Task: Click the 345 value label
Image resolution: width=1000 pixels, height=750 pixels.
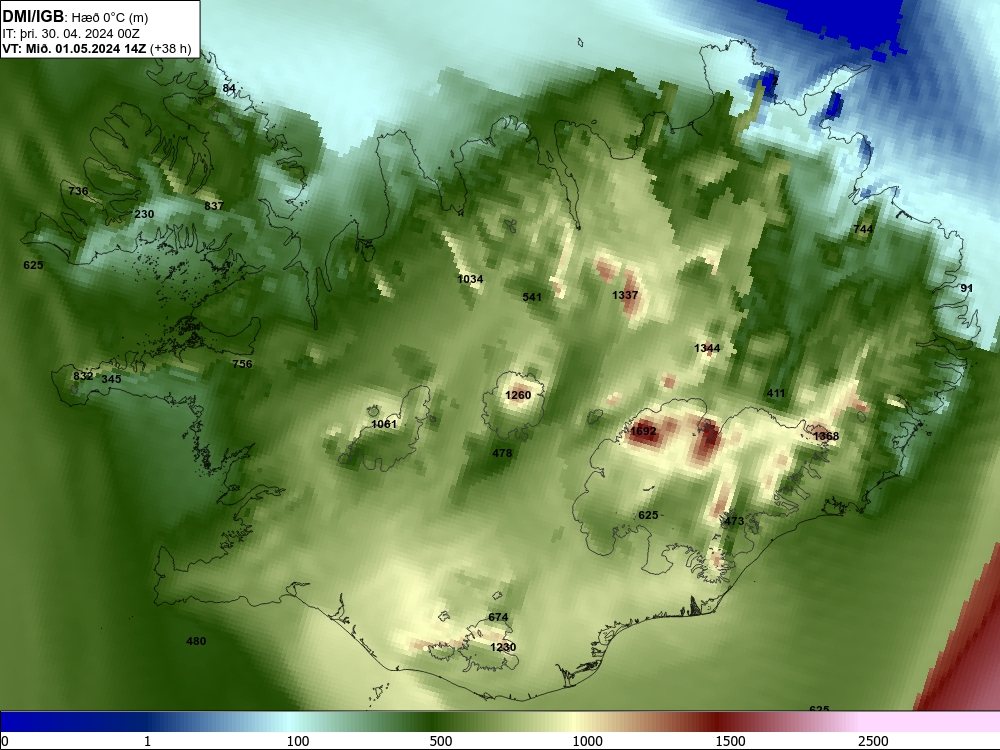Action: 111,379
